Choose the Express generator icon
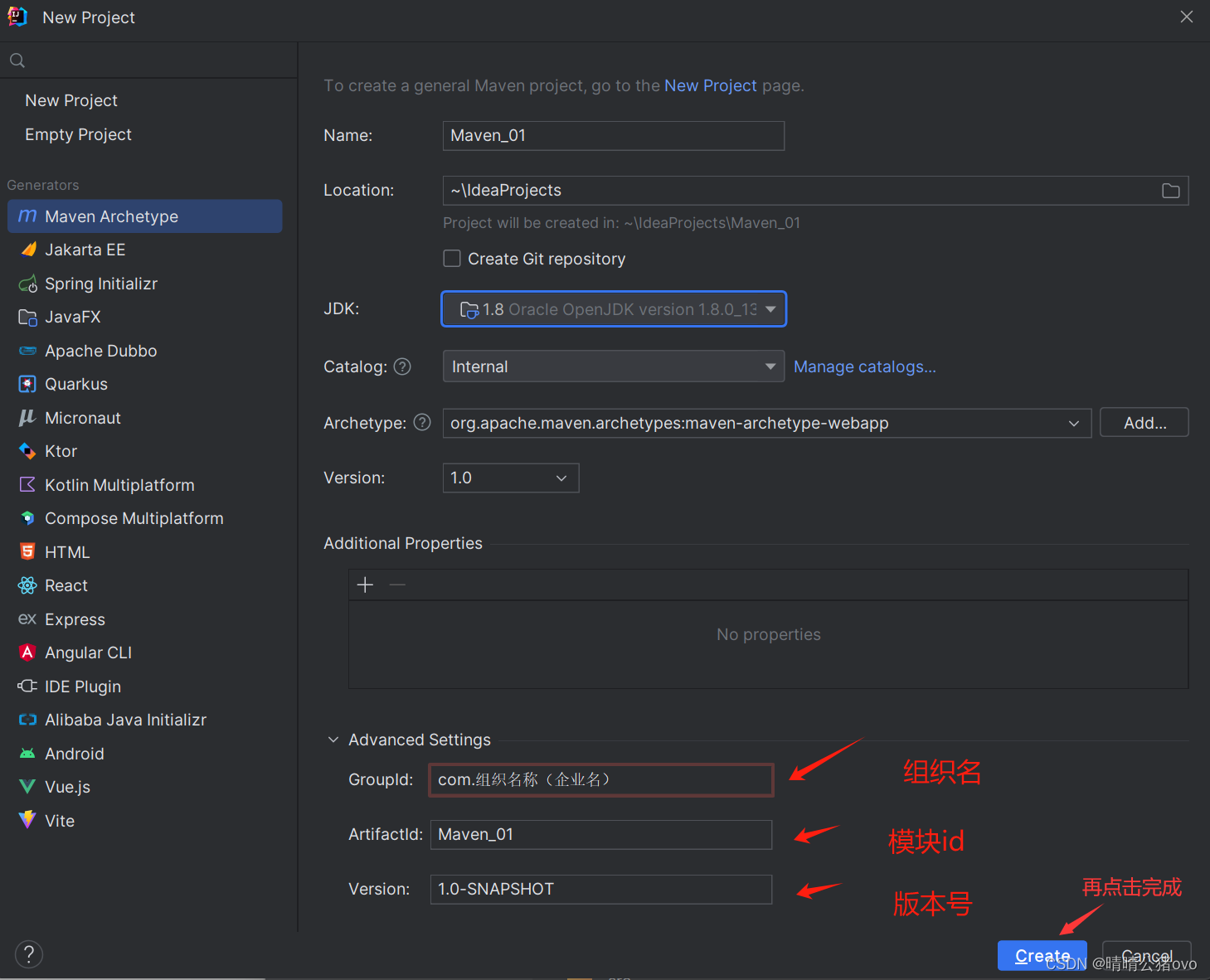This screenshot has height=980, width=1210. 27,619
